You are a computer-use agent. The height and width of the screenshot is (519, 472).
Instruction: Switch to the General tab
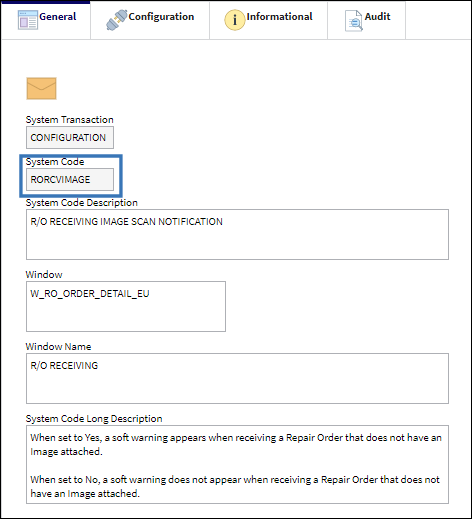(46, 20)
